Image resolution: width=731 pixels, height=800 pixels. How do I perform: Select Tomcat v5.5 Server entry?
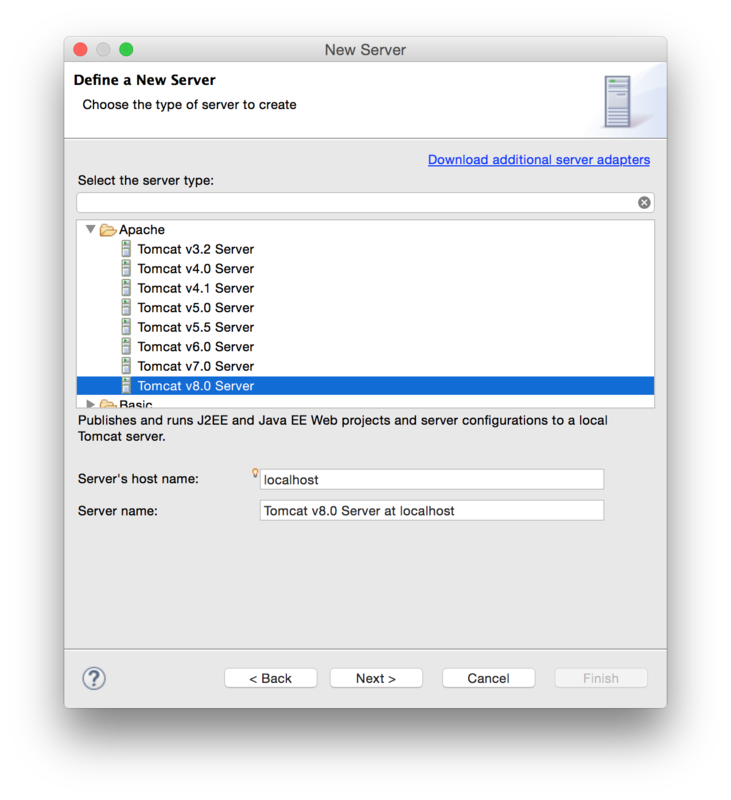point(195,327)
